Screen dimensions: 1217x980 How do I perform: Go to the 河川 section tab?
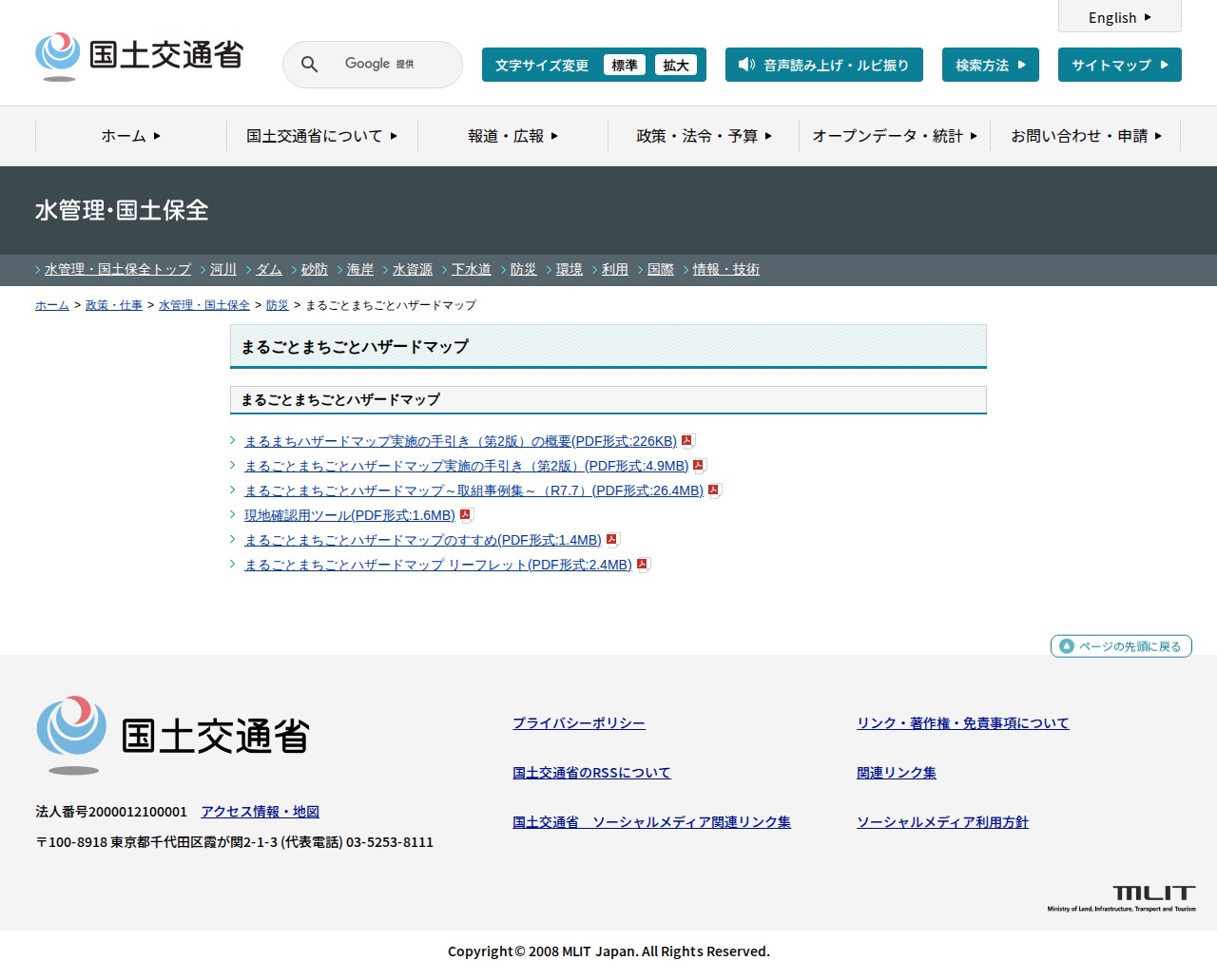223,270
